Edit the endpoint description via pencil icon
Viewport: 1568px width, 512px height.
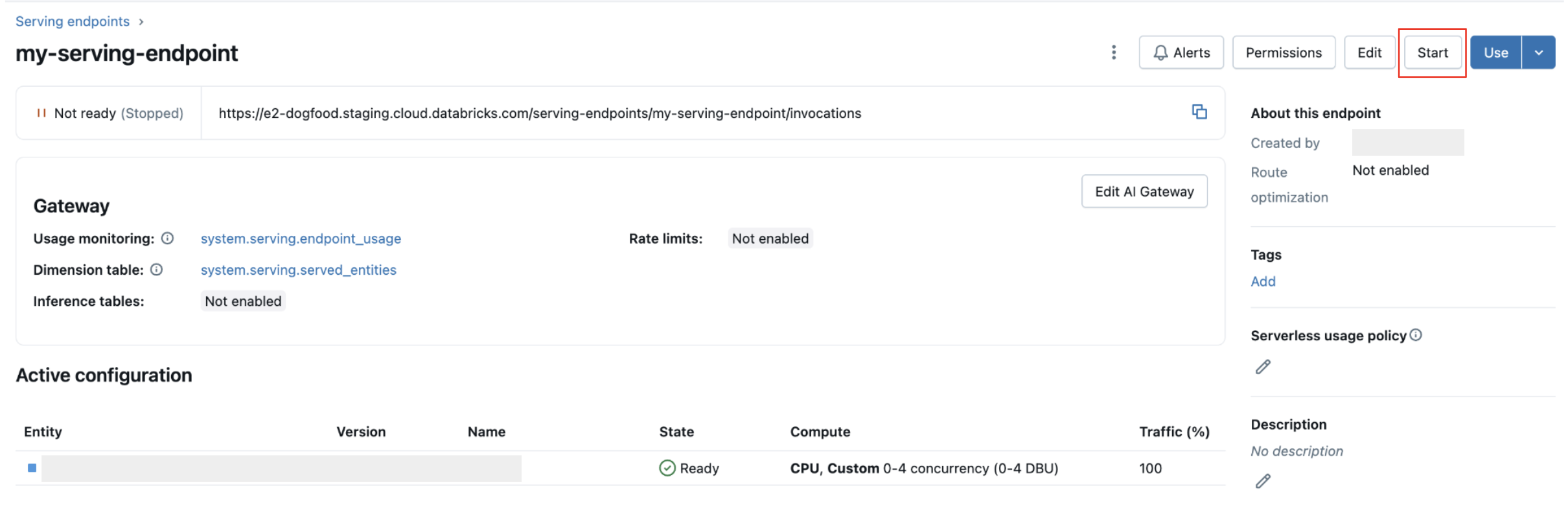click(1262, 480)
